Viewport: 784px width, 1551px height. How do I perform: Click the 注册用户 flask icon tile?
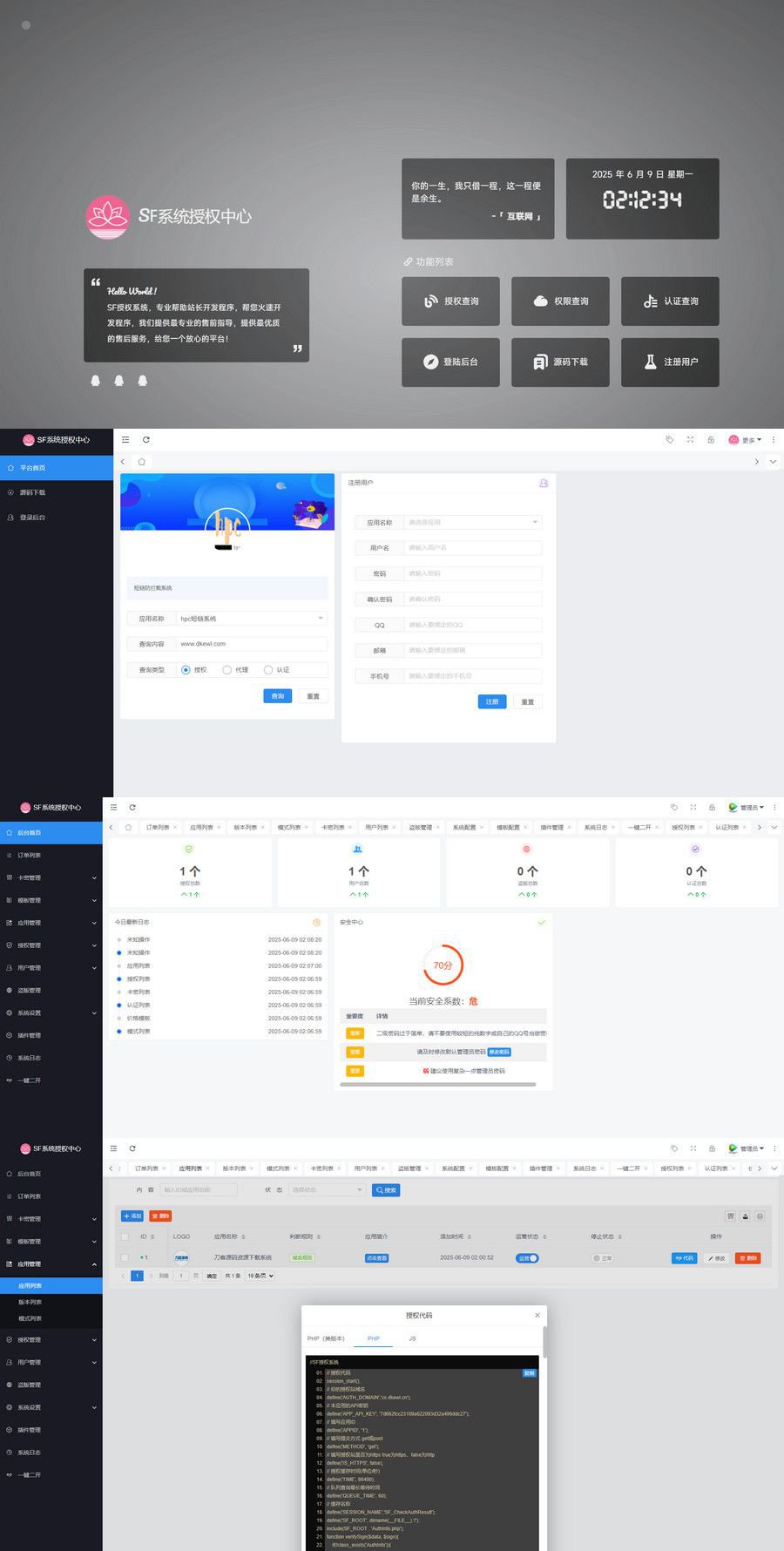(x=670, y=362)
